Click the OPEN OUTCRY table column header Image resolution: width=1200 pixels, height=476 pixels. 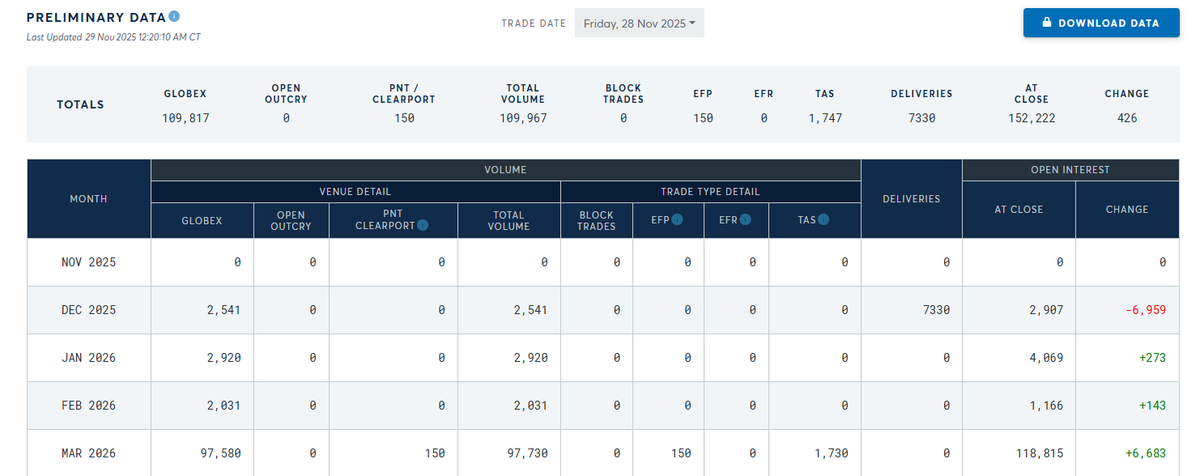coord(291,220)
